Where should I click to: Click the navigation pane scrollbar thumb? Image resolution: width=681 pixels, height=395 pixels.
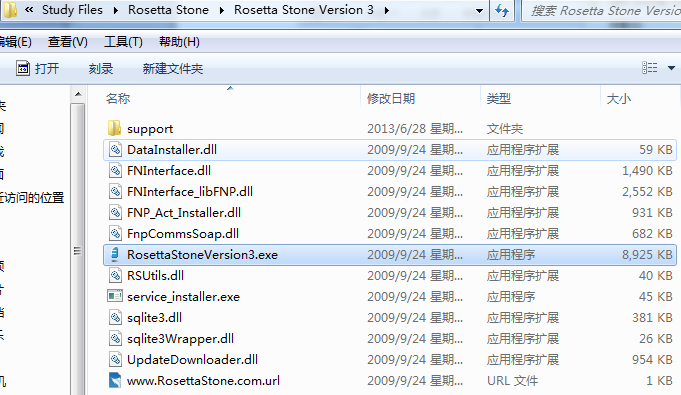point(78,250)
